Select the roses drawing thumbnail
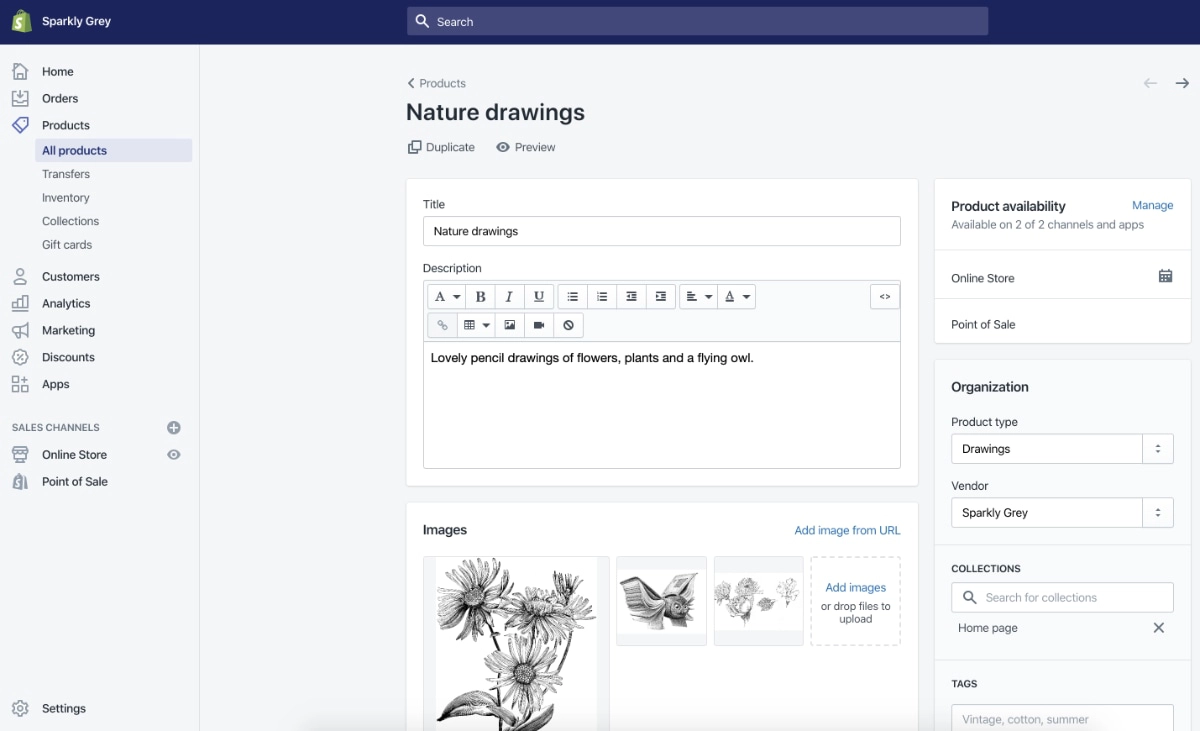 pyautogui.click(x=759, y=601)
